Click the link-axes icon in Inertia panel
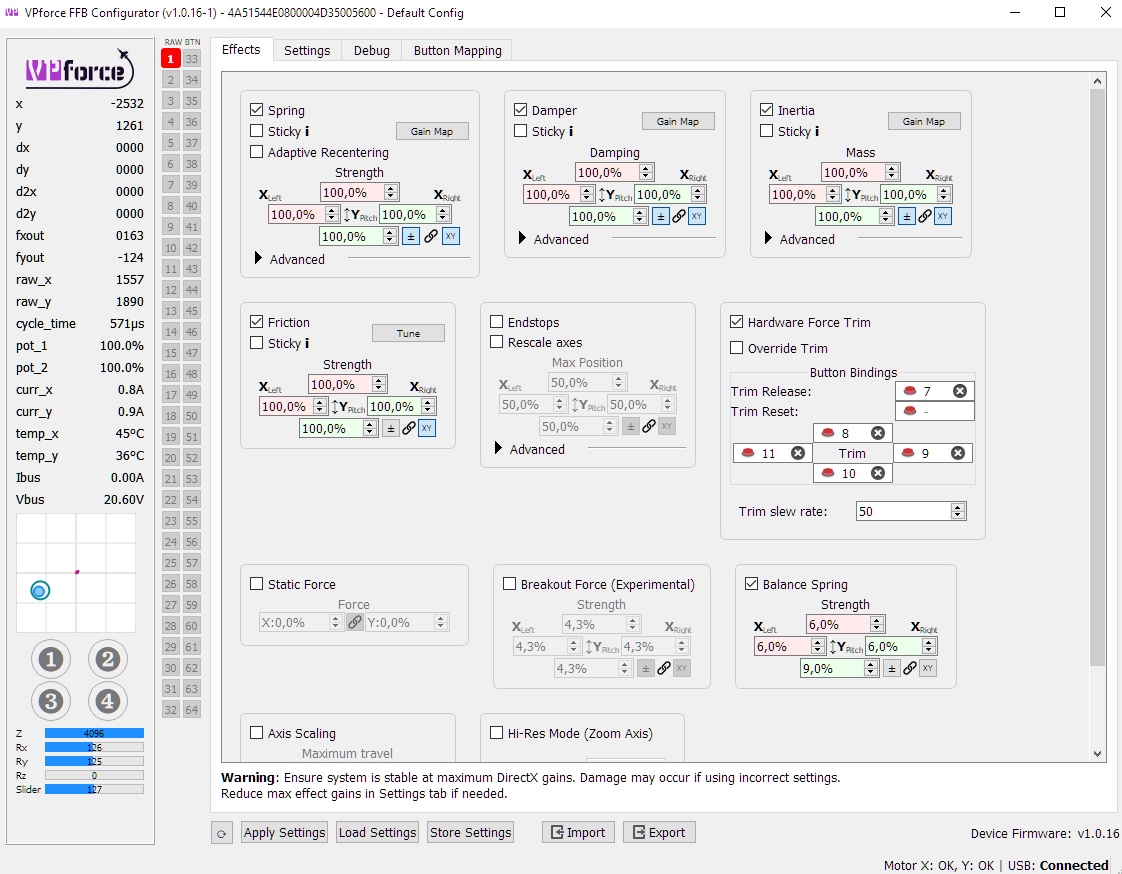Screen dimensions: 1122x874 point(925,216)
